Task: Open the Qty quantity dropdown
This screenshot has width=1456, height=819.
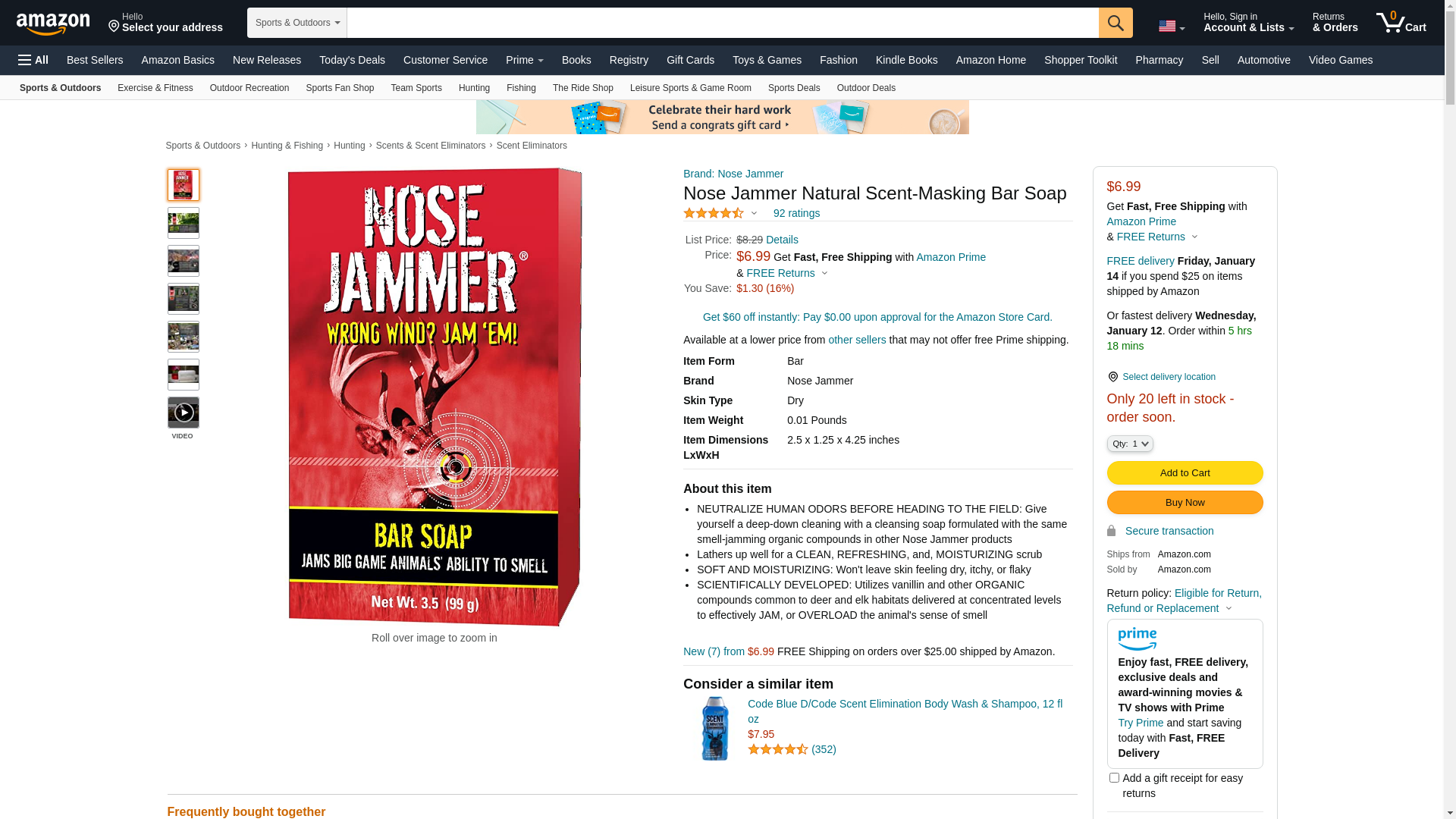Action: click(x=1130, y=444)
